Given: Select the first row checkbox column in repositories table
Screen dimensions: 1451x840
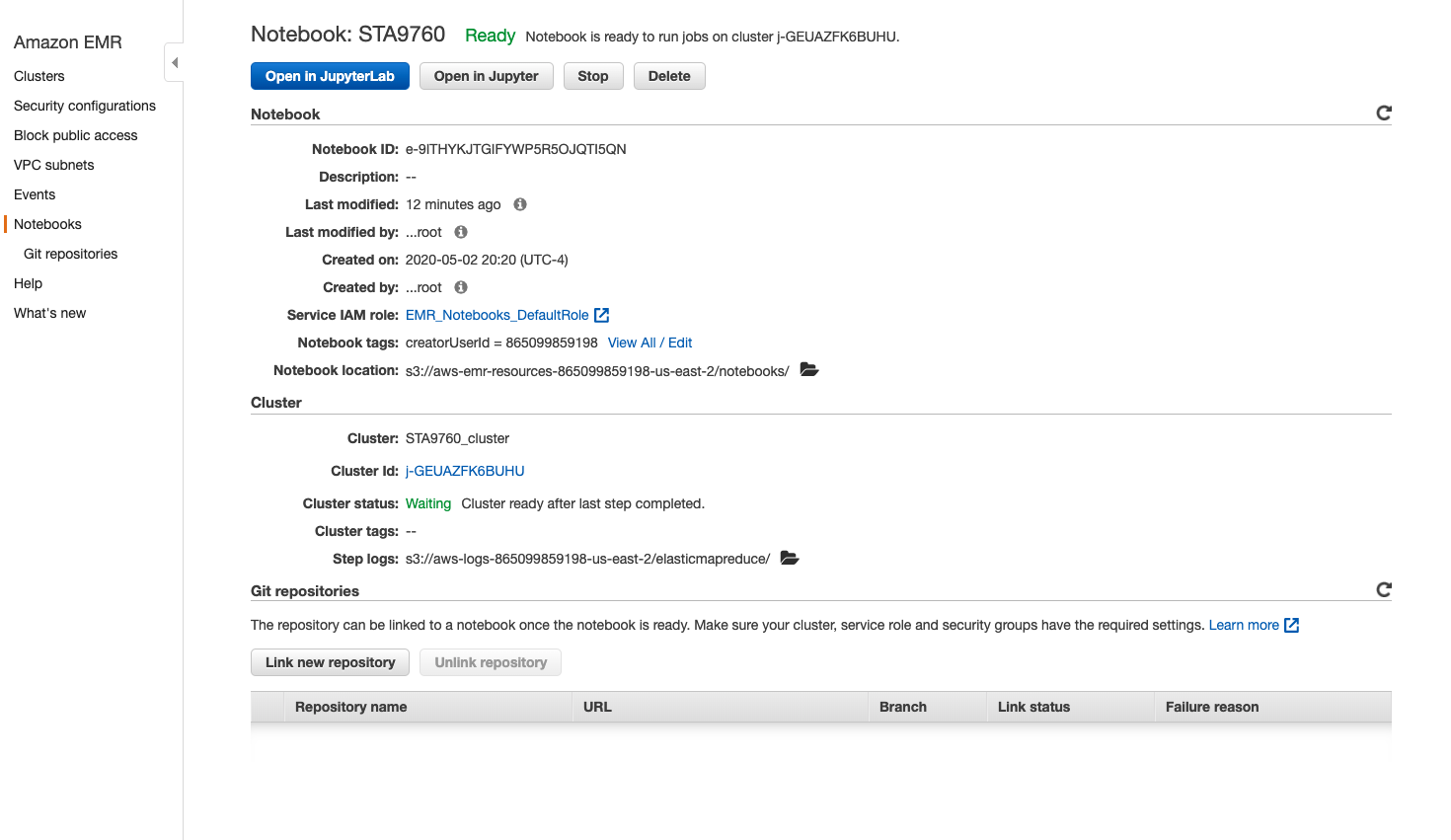Looking at the screenshot, I should point(267,707).
